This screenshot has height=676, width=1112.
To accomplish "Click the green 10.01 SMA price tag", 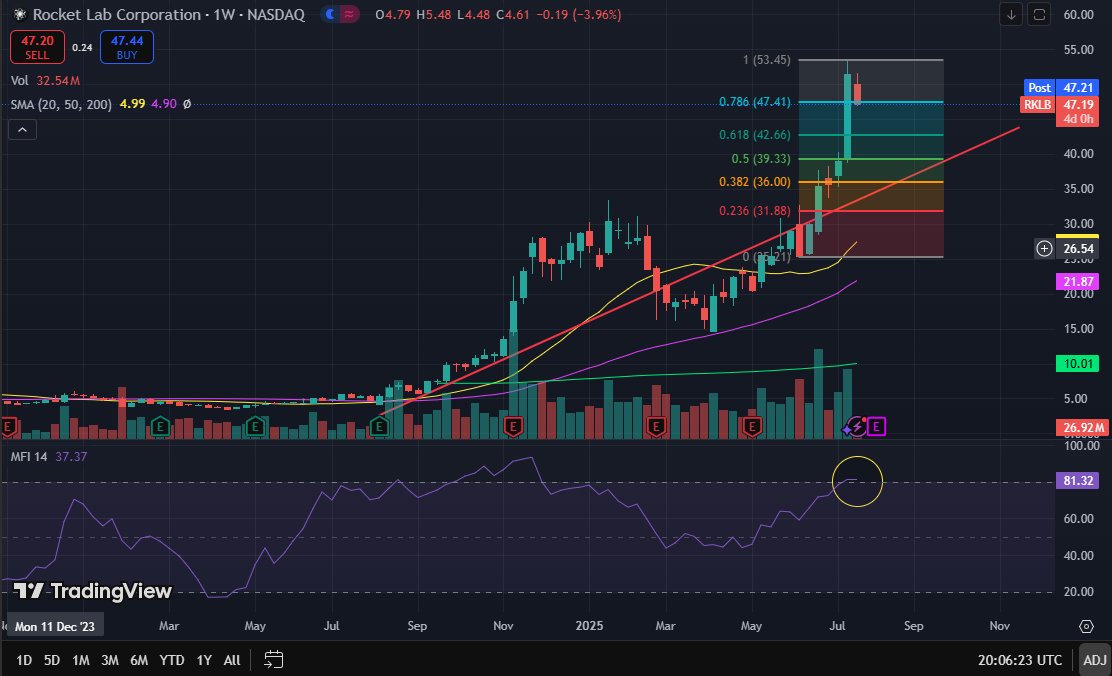I will [1077, 363].
